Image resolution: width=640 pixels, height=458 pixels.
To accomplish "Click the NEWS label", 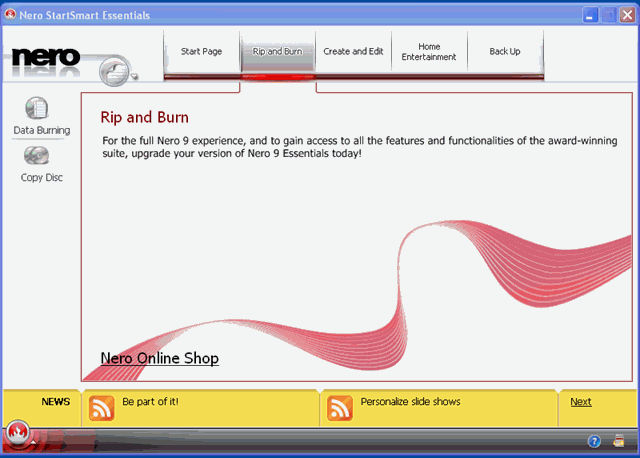I will click(x=56, y=402).
